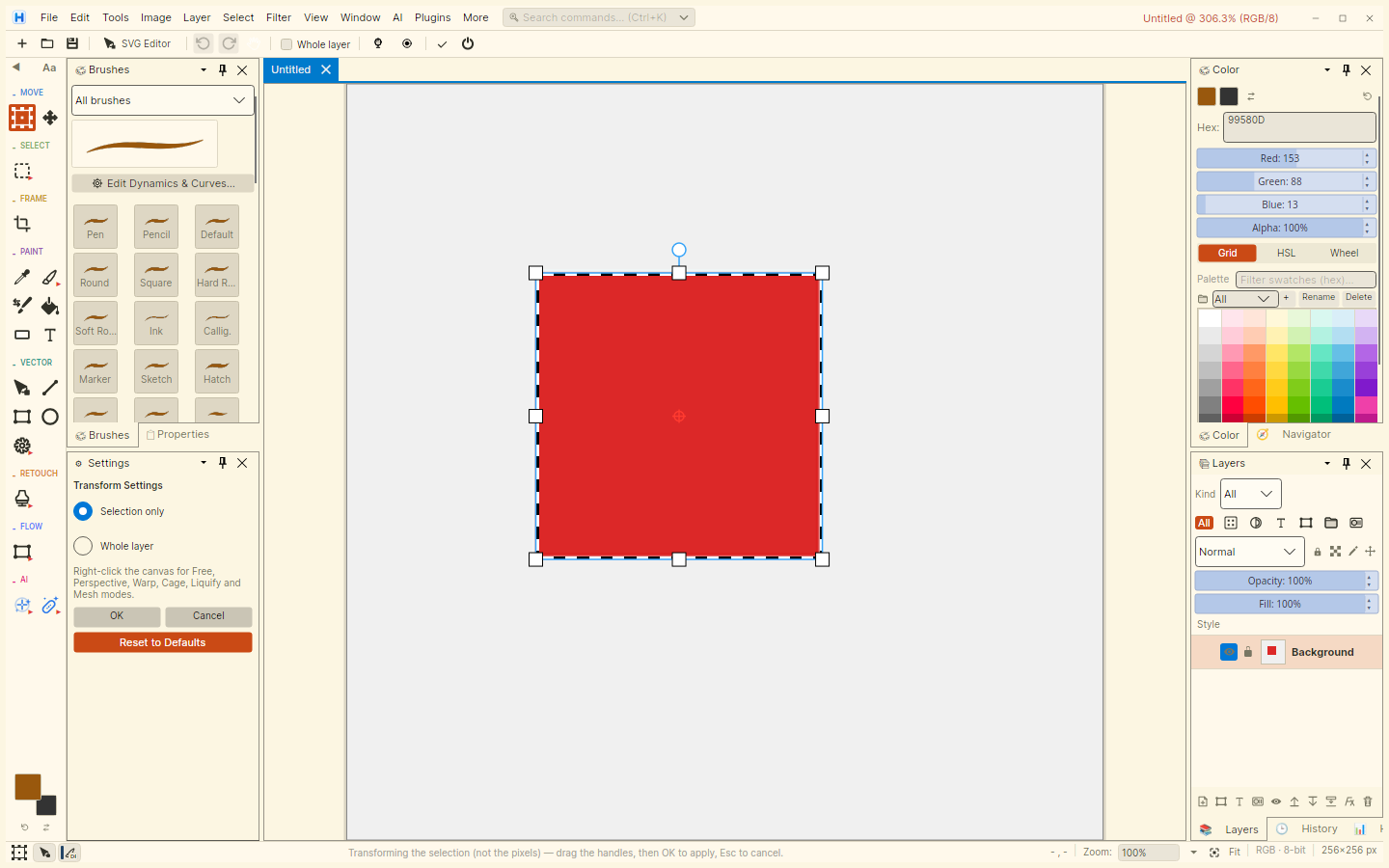Click the Undo arrow icon
1389x868 pixels.
(203, 43)
